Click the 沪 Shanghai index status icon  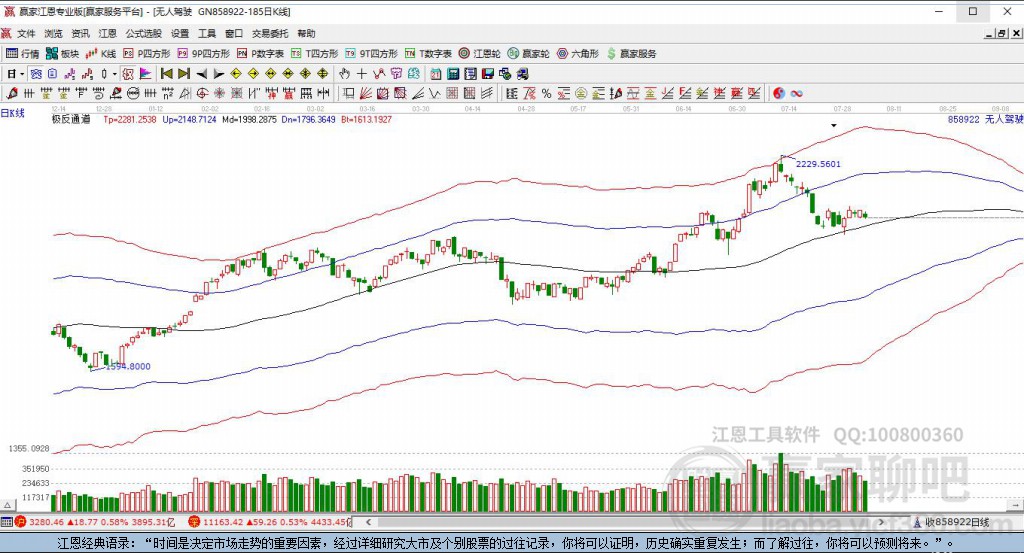tap(20, 522)
